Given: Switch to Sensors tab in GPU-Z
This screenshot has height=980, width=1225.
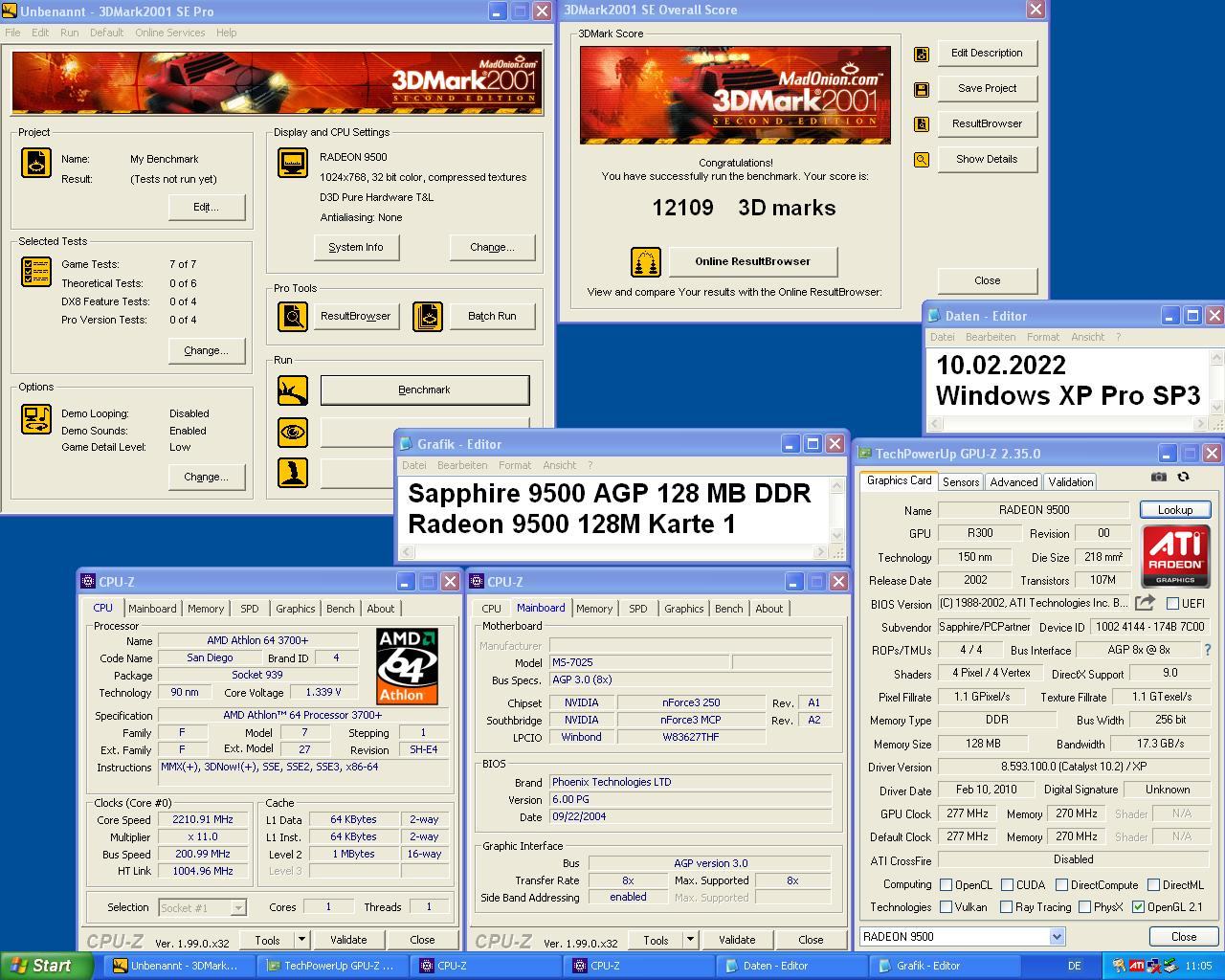Looking at the screenshot, I should (x=960, y=482).
